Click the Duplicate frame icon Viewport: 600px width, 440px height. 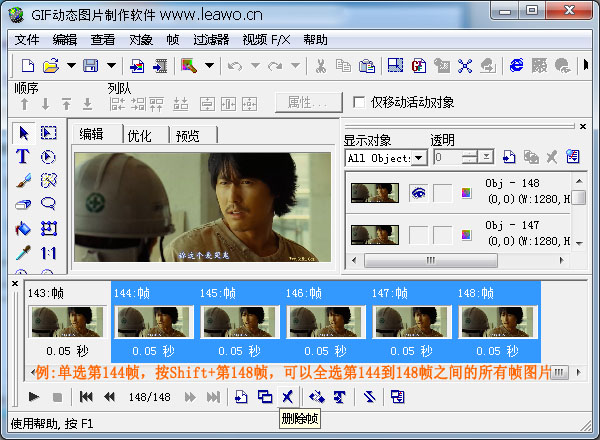[x=265, y=397]
